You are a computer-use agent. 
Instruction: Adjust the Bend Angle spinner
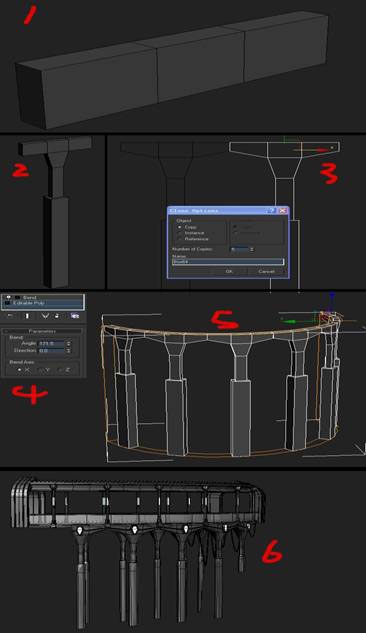coord(68,344)
